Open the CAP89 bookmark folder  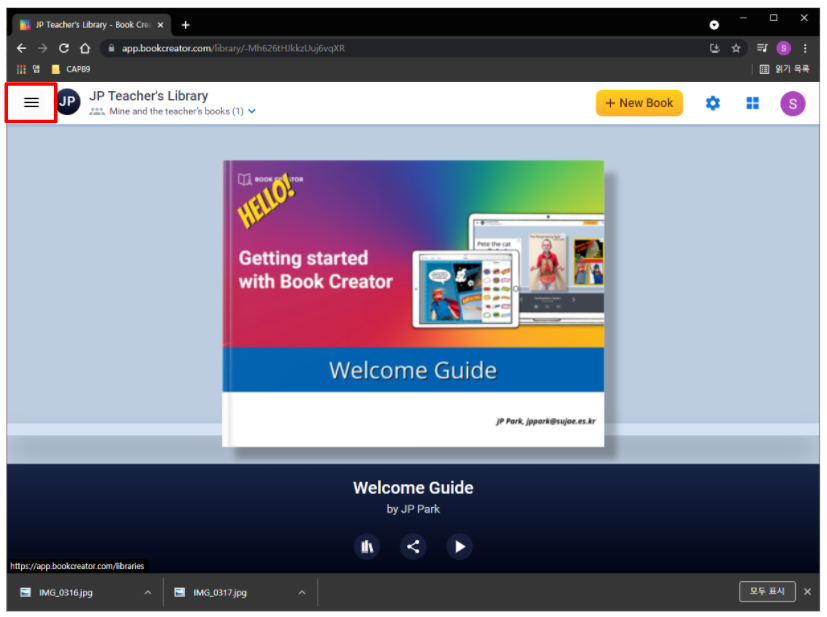71,69
